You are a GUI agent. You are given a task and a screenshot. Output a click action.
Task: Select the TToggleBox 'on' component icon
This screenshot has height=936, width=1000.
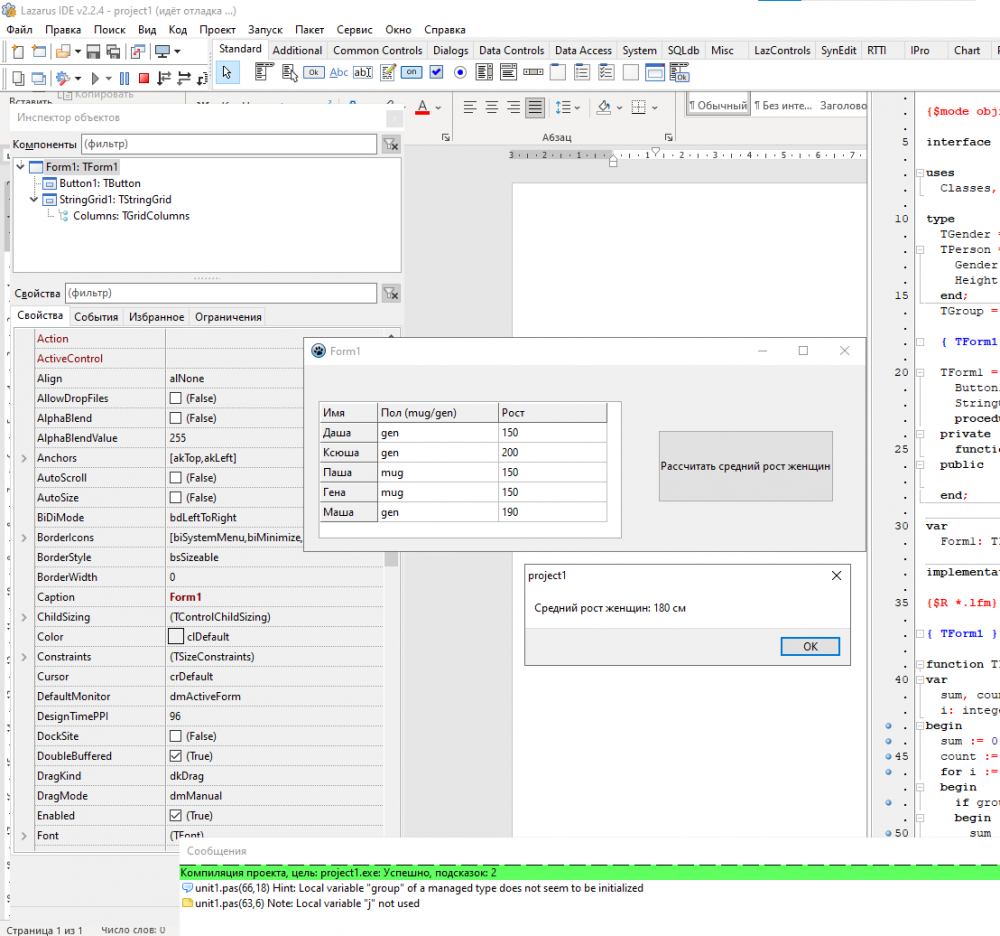[411, 72]
